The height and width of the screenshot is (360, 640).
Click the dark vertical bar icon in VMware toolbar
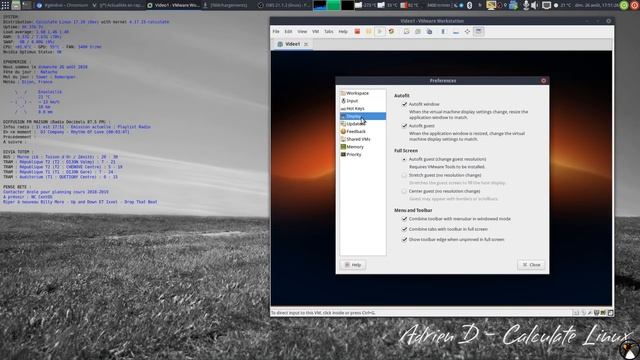(x=443, y=31)
